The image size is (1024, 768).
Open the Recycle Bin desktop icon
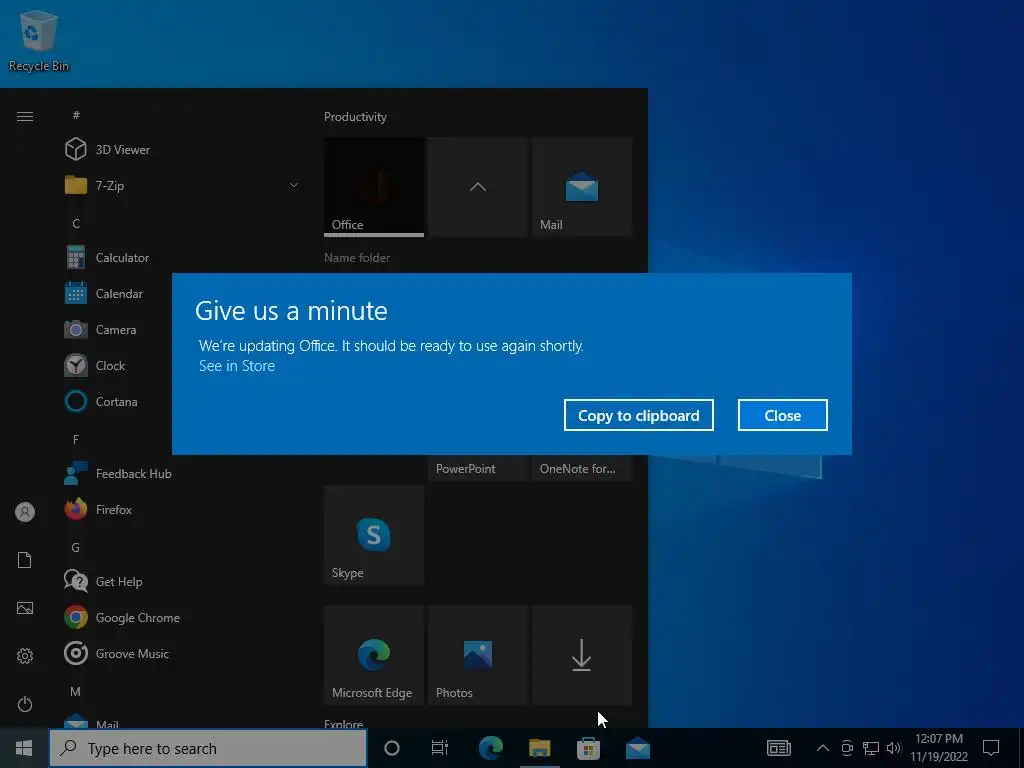click(x=39, y=42)
